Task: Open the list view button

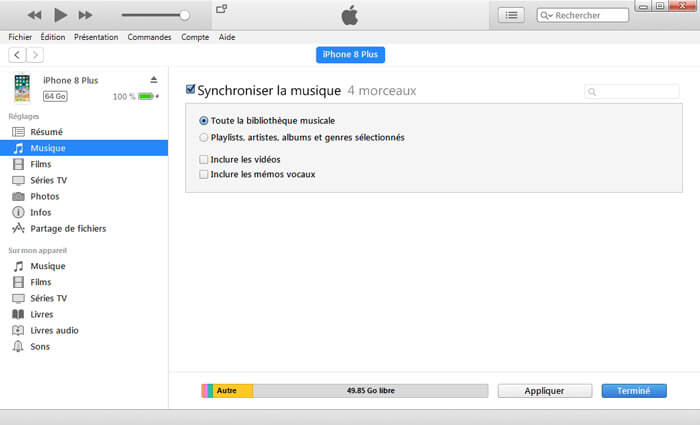Action: [x=512, y=15]
